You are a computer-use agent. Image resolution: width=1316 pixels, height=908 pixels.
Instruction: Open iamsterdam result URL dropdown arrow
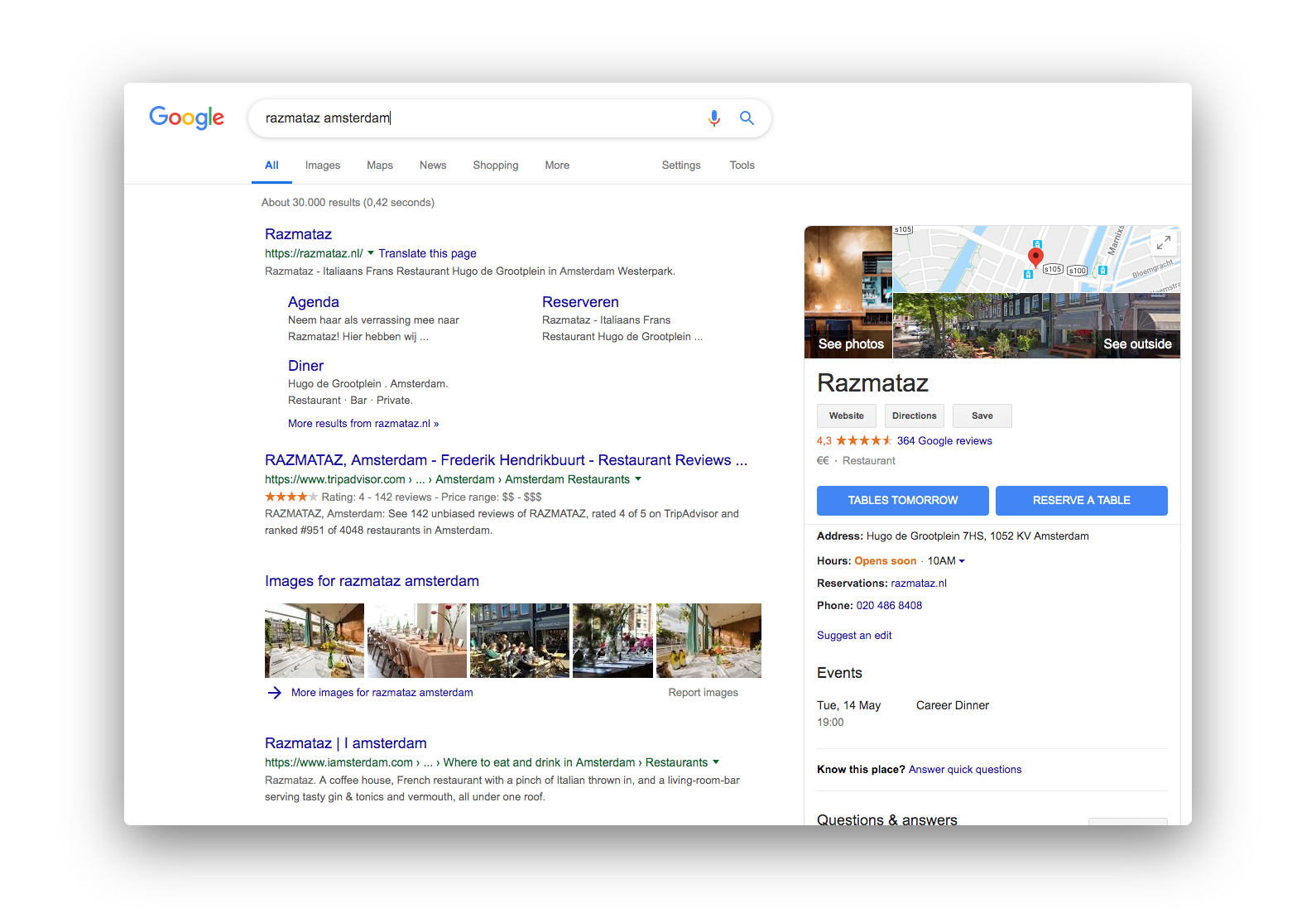click(x=716, y=762)
